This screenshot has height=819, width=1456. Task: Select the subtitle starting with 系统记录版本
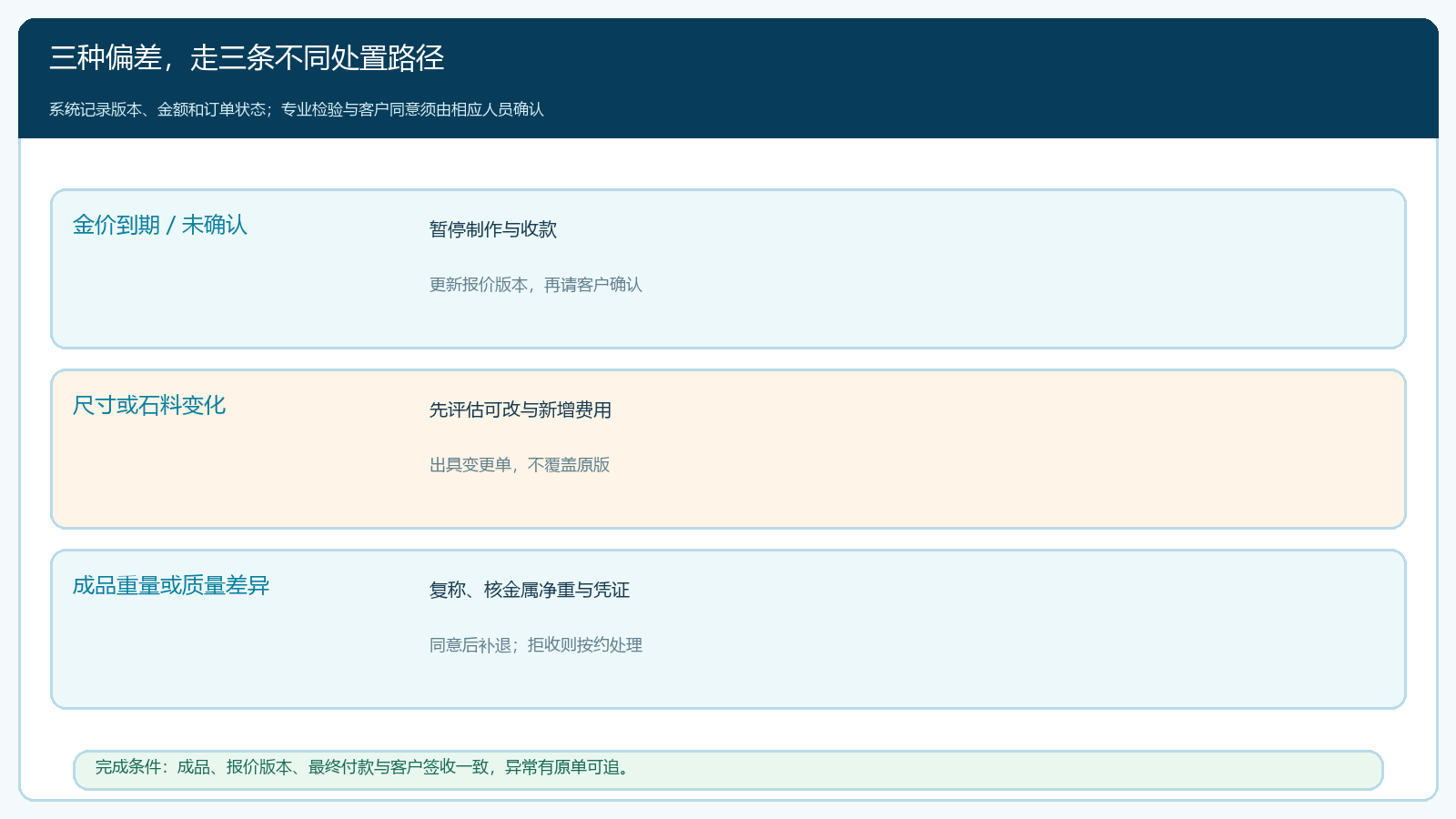pyautogui.click(x=297, y=109)
